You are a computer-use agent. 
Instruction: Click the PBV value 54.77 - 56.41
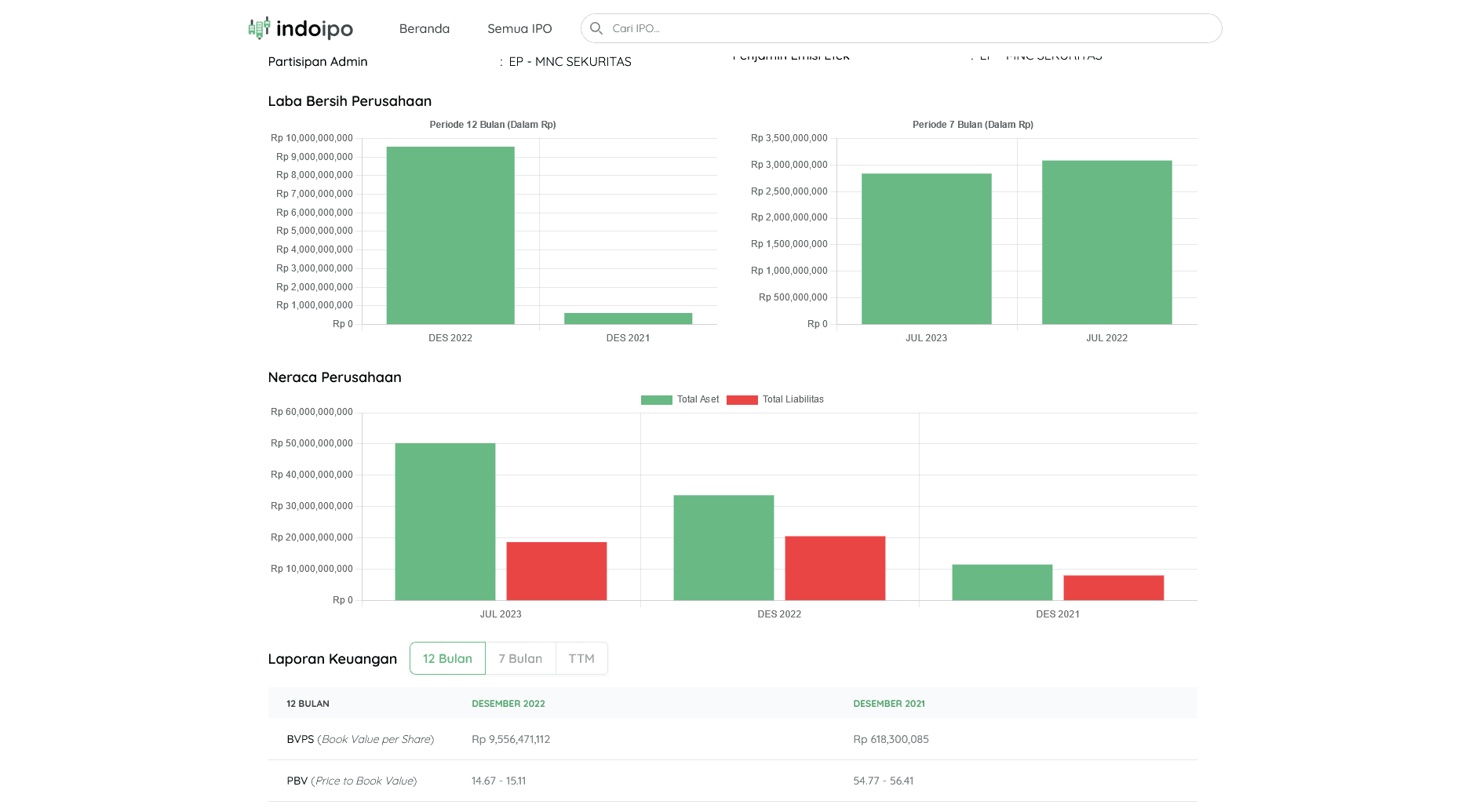click(884, 781)
